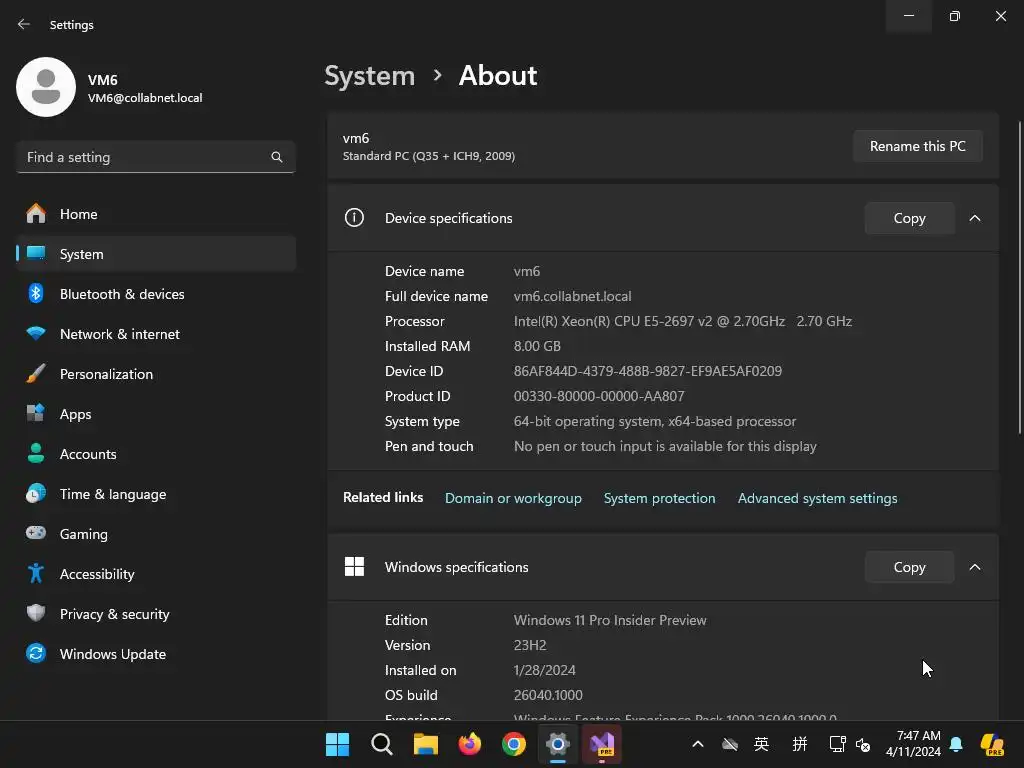
Task: Click the OS build value 26040.1000
Action: (x=548, y=696)
